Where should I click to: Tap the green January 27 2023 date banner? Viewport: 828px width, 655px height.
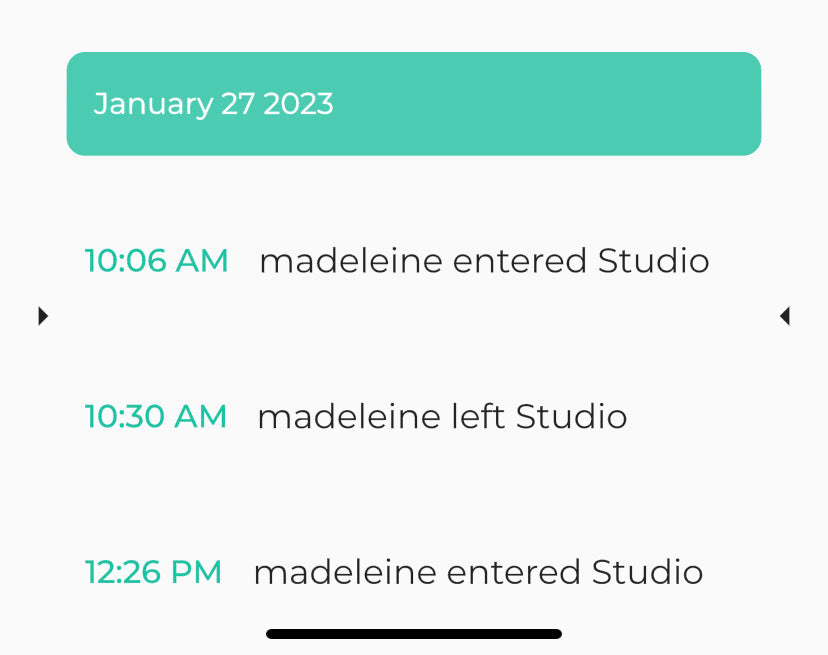413,104
